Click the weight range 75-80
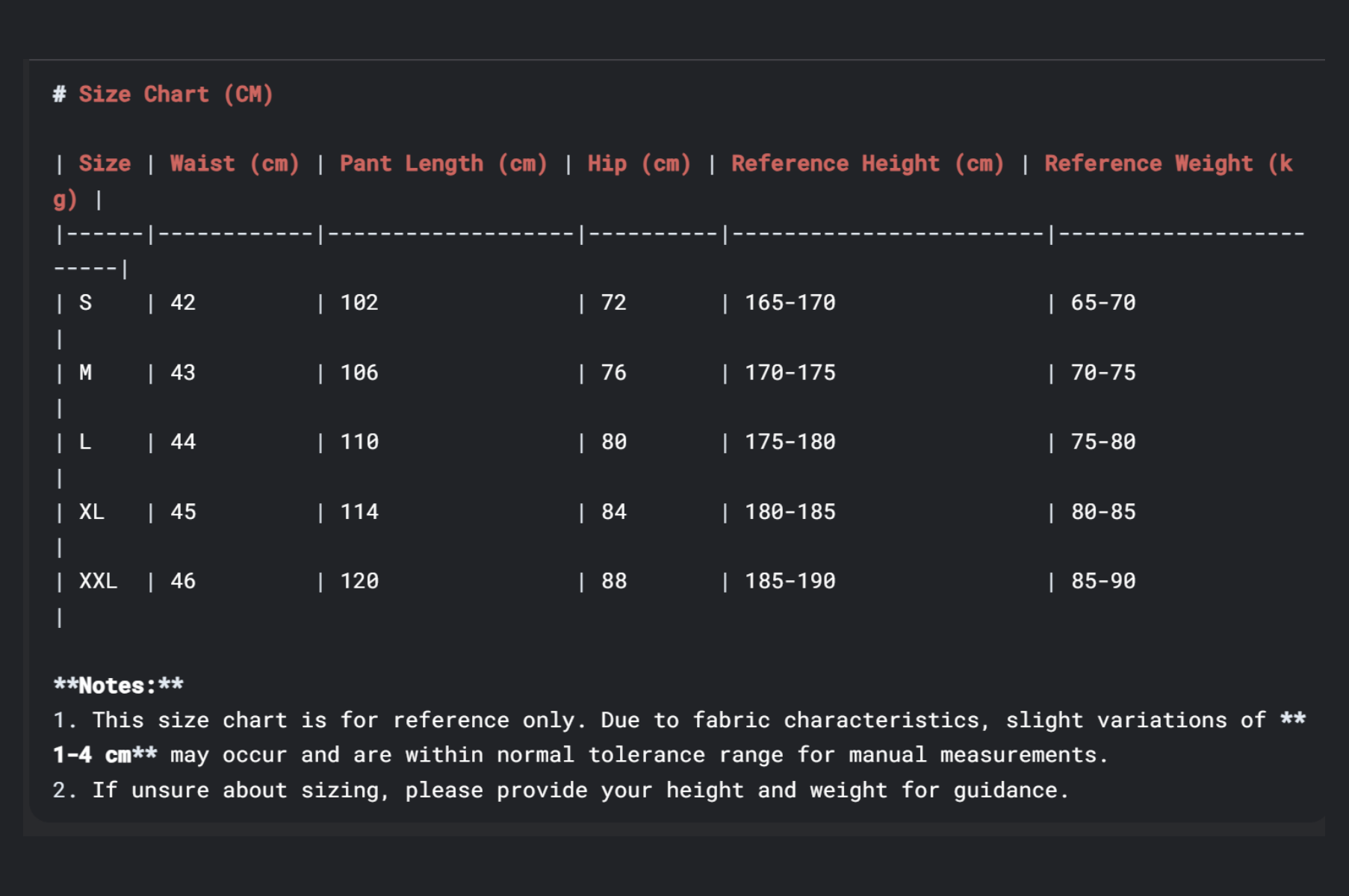 click(x=1103, y=442)
